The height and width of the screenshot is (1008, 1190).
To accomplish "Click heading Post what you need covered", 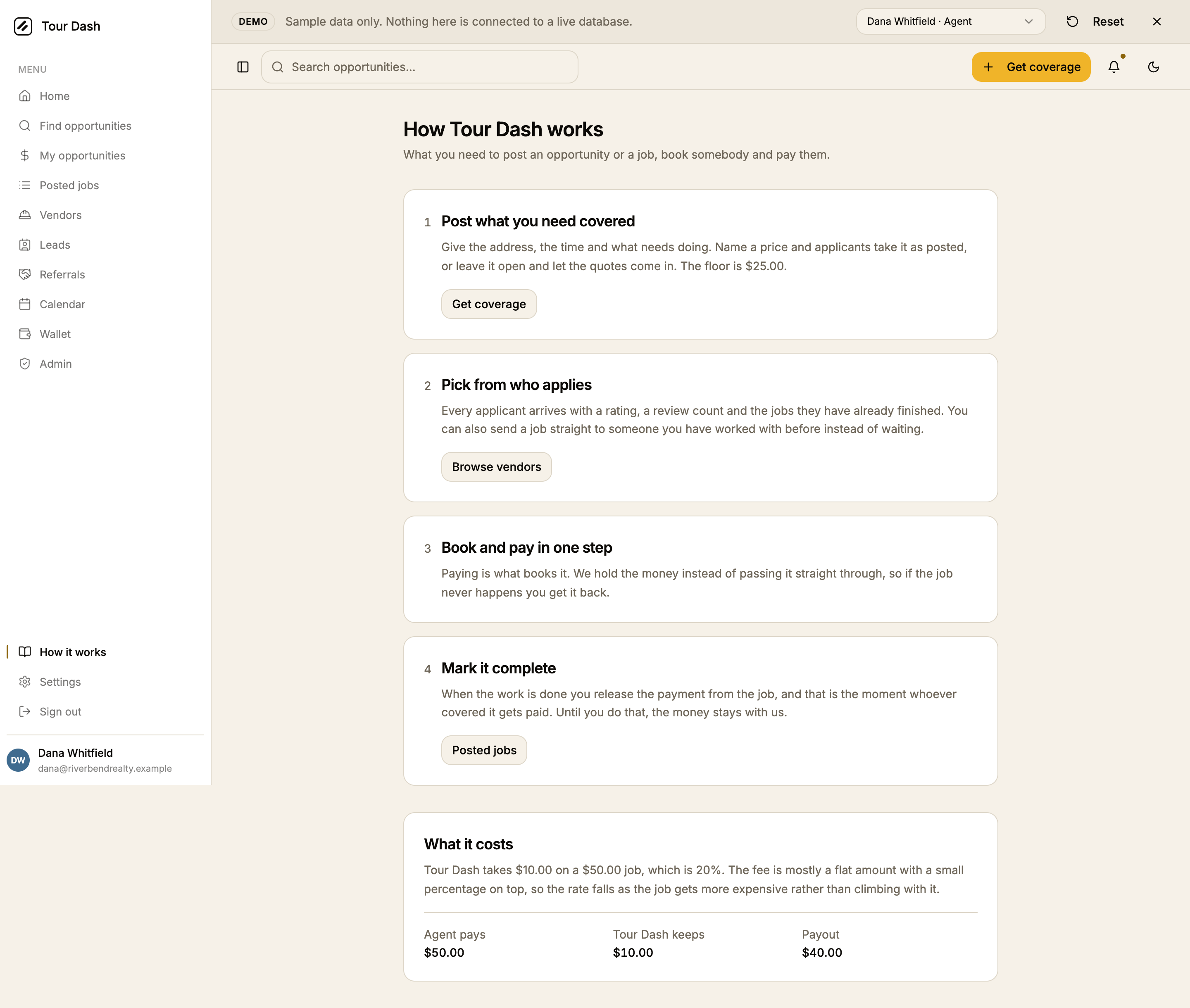I will click(538, 221).
